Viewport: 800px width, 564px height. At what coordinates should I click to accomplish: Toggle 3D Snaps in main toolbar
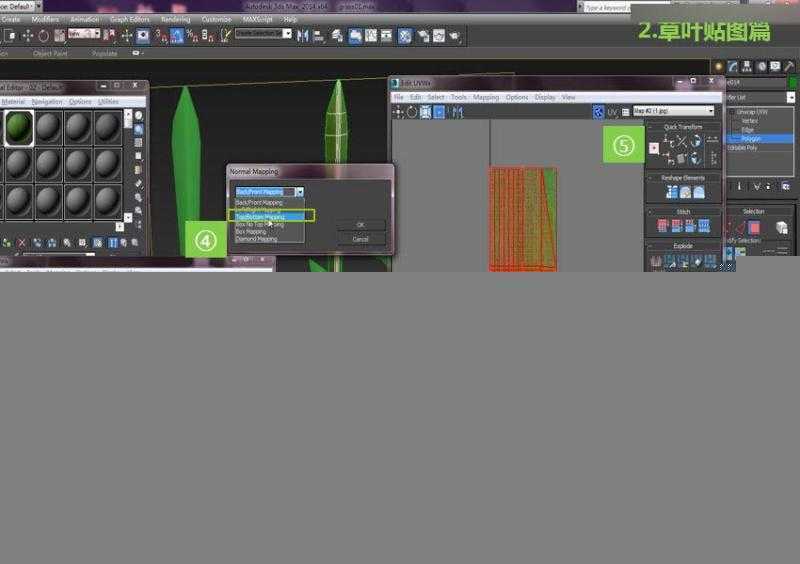[161, 36]
